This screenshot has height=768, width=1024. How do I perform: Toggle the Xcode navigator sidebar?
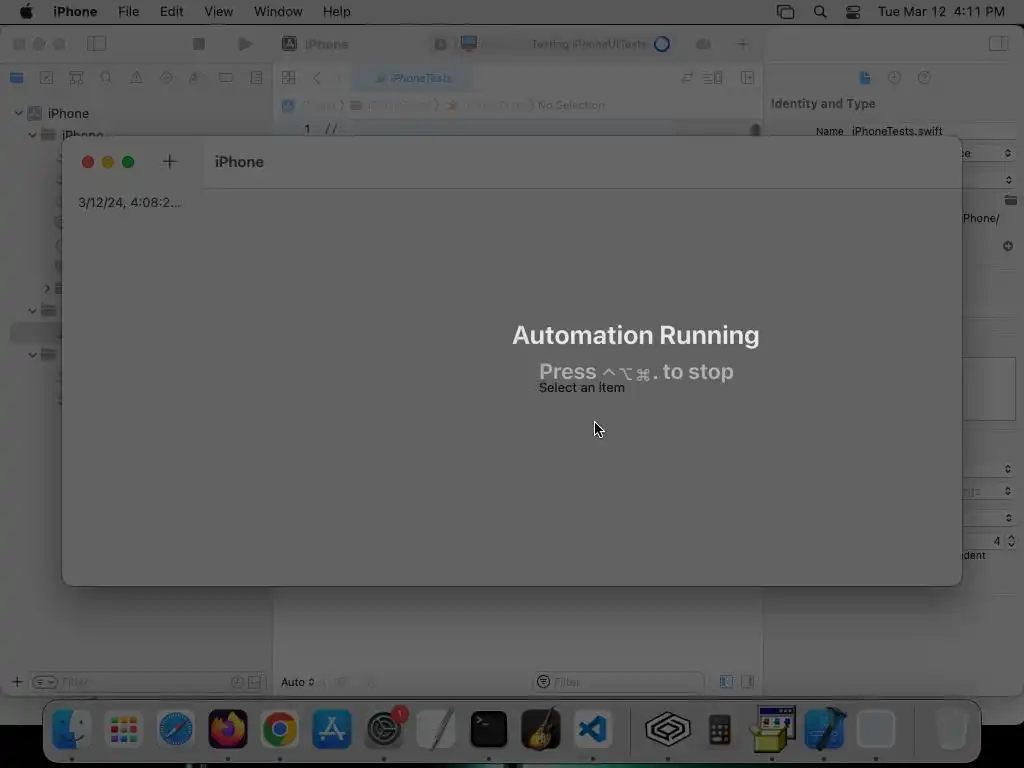96,44
